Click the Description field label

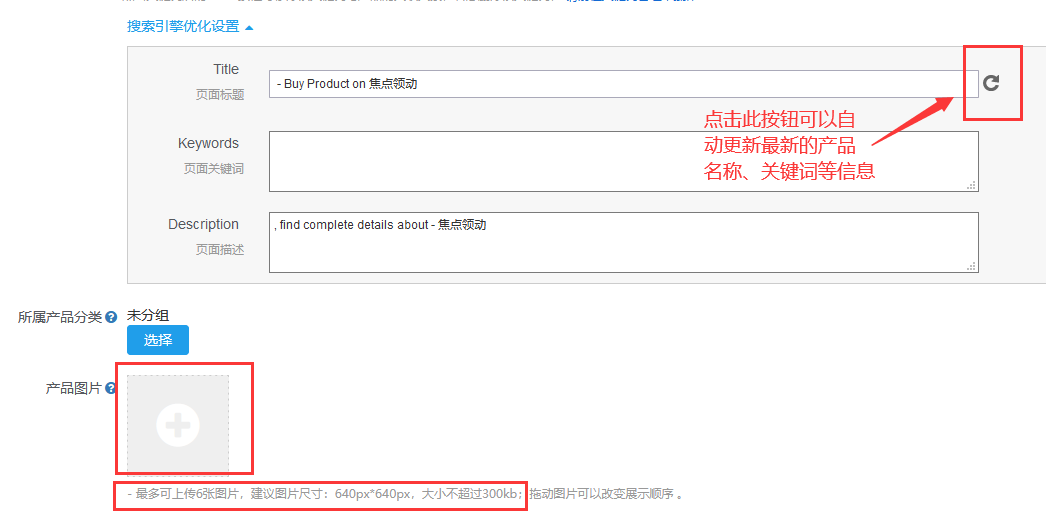click(203, 224)
